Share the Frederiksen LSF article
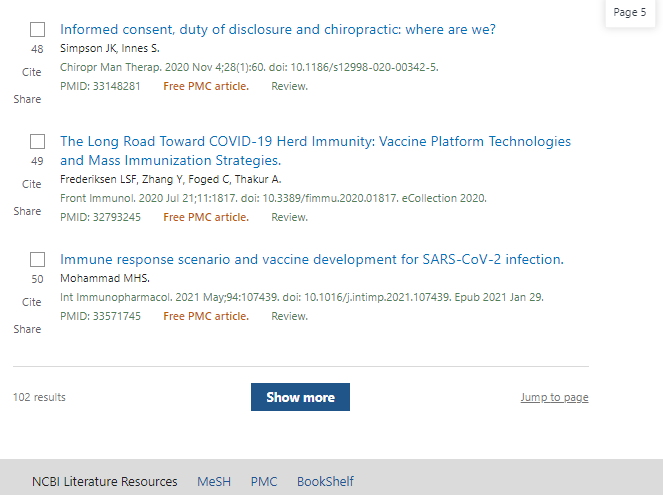The height and width of the screenshot is (495, 663). tap(27, 211)
